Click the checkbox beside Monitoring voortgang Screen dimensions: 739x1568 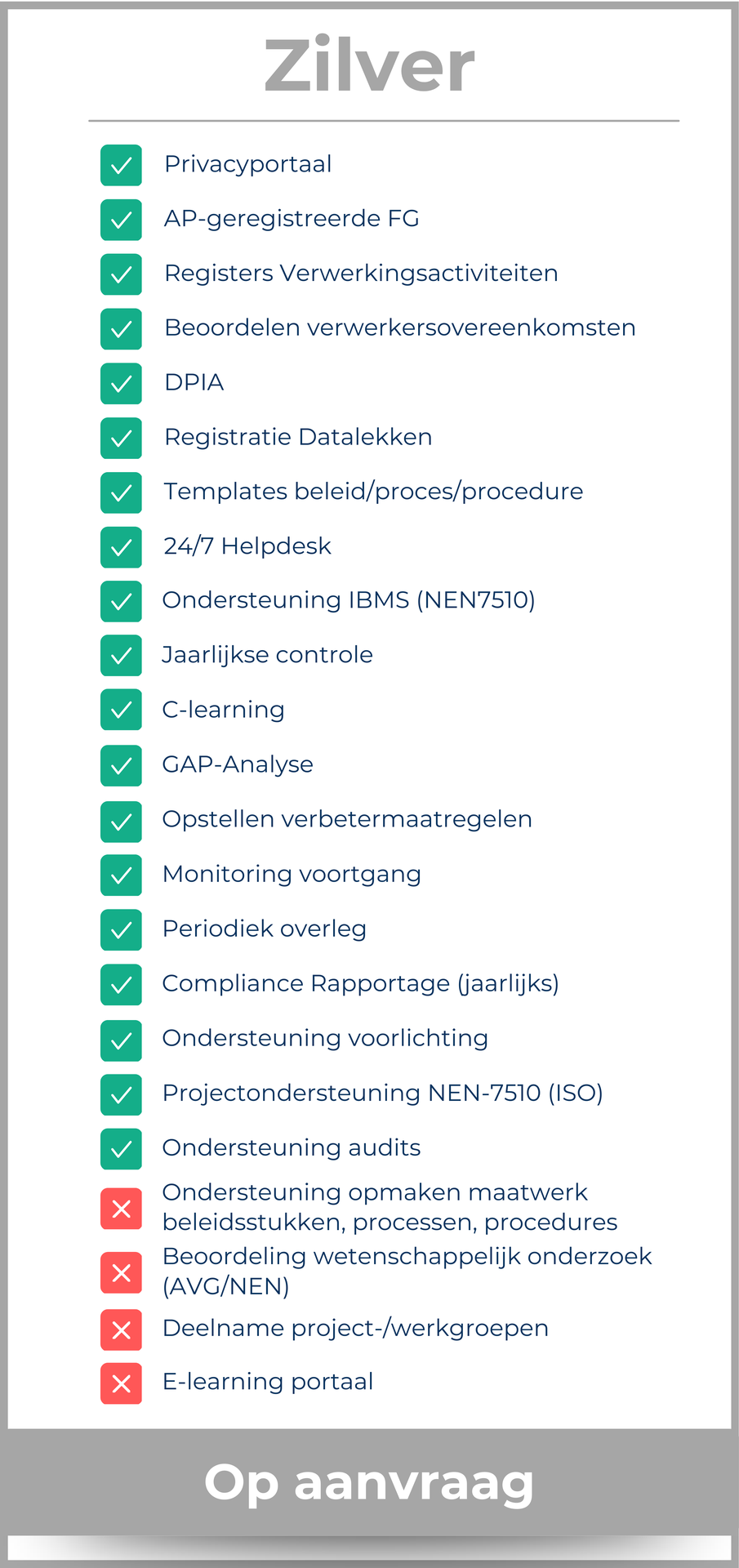tap(121, 875)
